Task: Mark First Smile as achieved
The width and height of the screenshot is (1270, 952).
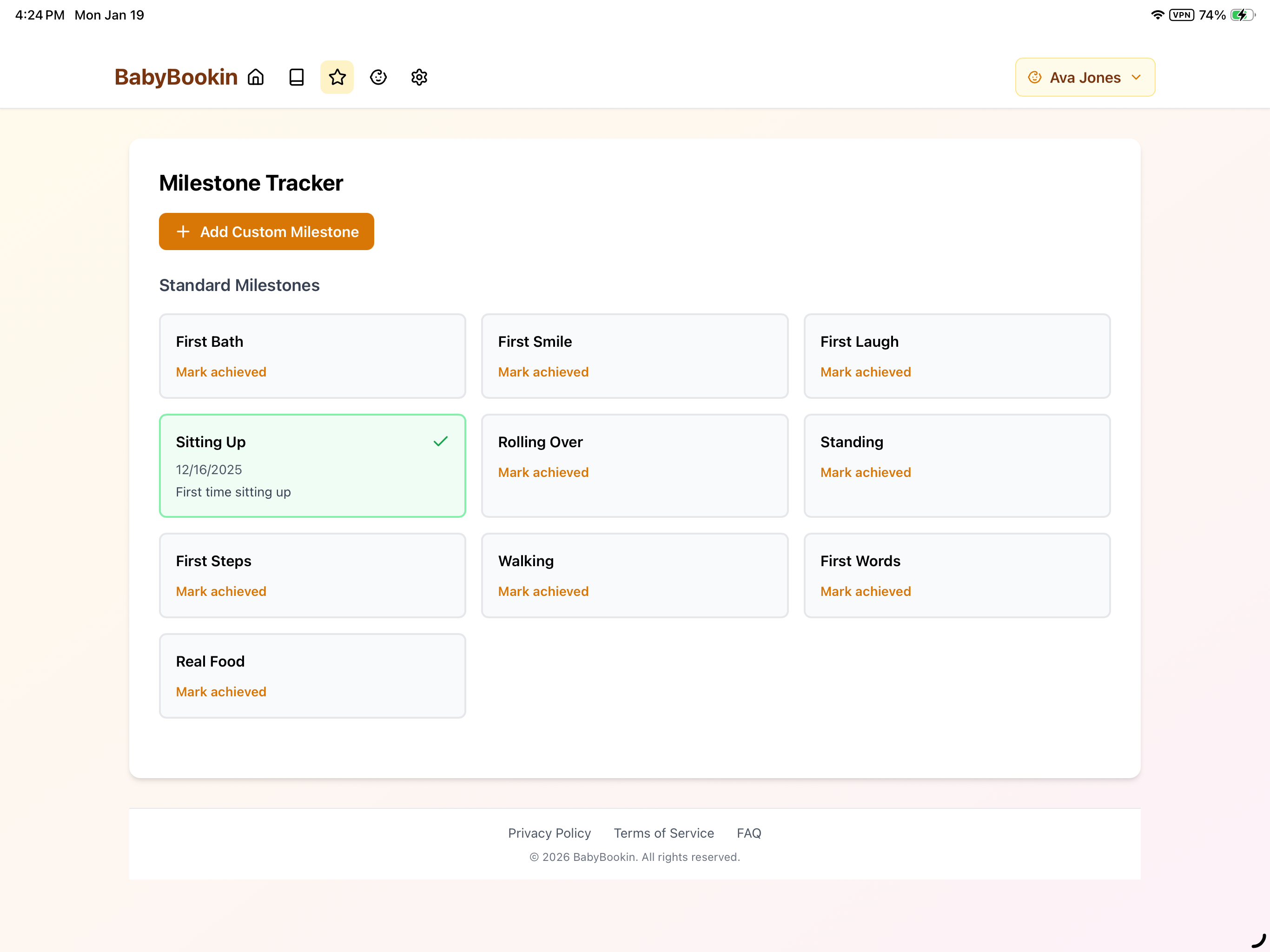Action: point(543,372)
